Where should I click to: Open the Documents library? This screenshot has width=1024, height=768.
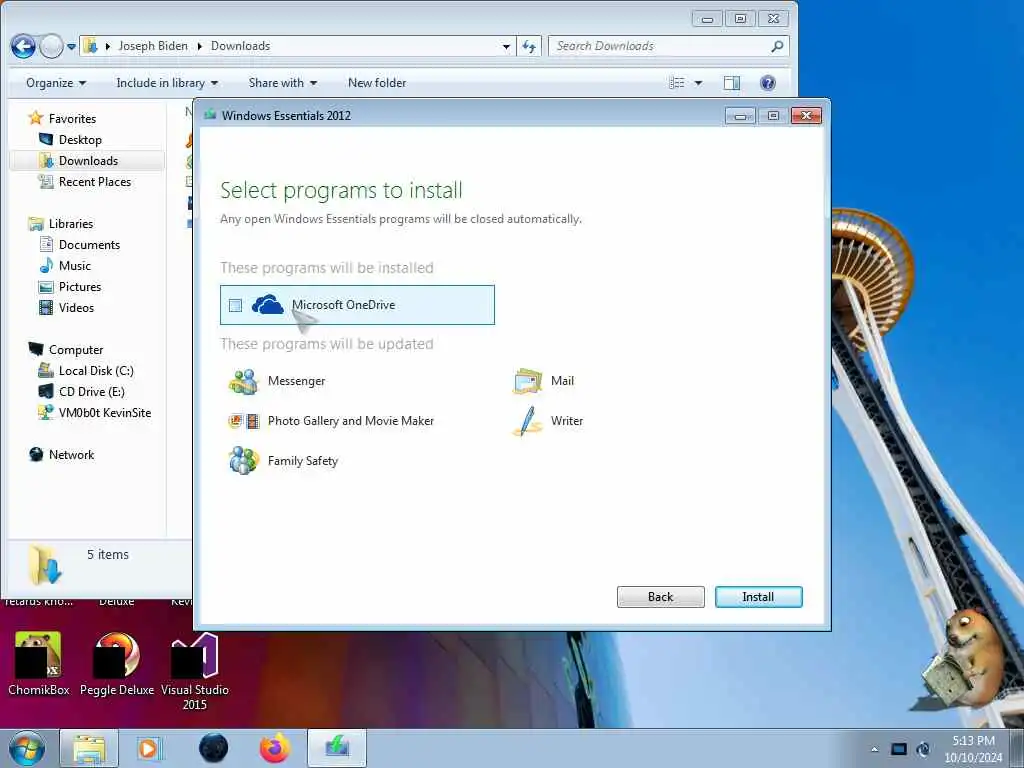(89, 245)
